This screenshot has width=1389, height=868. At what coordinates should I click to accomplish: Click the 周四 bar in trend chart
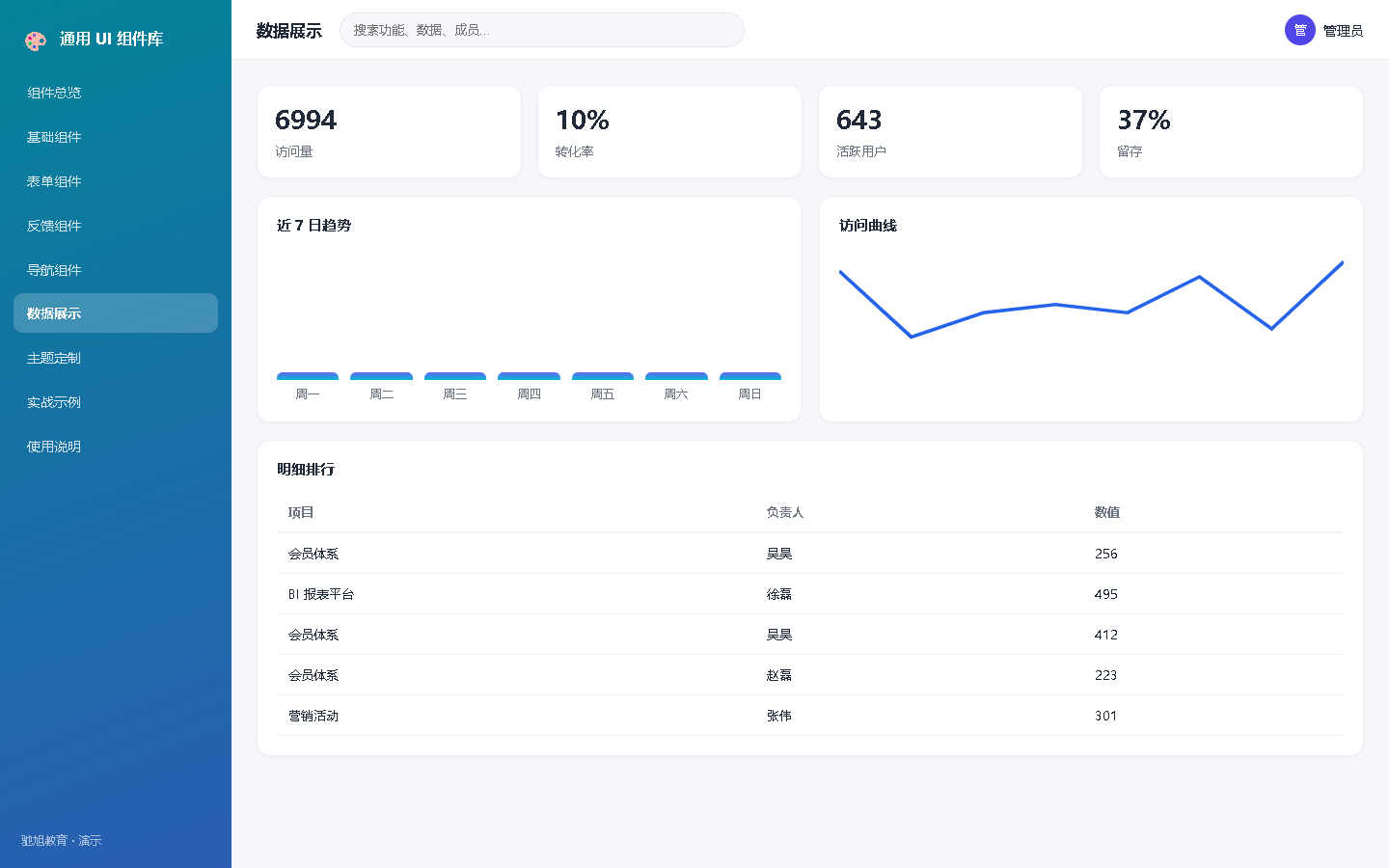[529, 376]
